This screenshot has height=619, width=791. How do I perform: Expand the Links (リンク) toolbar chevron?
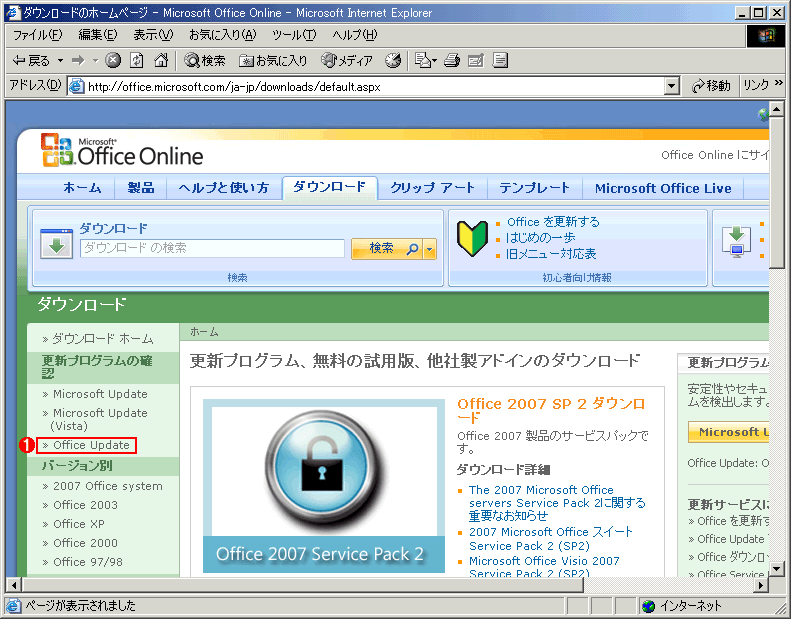pos(779,83)
